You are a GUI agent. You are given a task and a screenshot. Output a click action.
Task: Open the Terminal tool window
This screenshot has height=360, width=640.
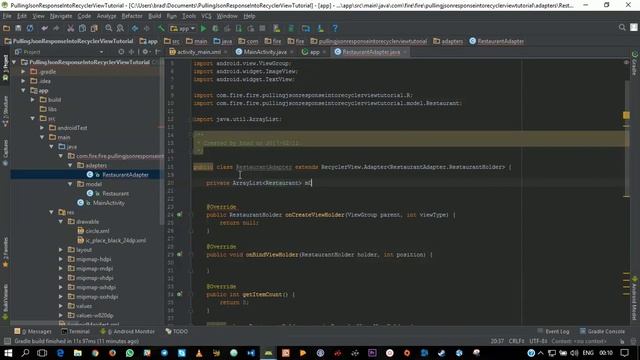76,331
